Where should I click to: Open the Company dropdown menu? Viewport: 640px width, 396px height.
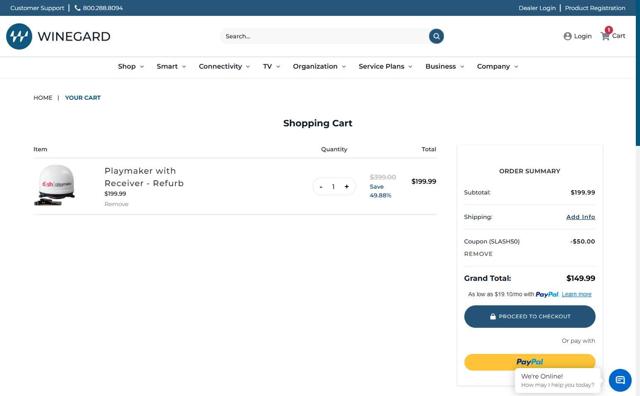point(497,66)
